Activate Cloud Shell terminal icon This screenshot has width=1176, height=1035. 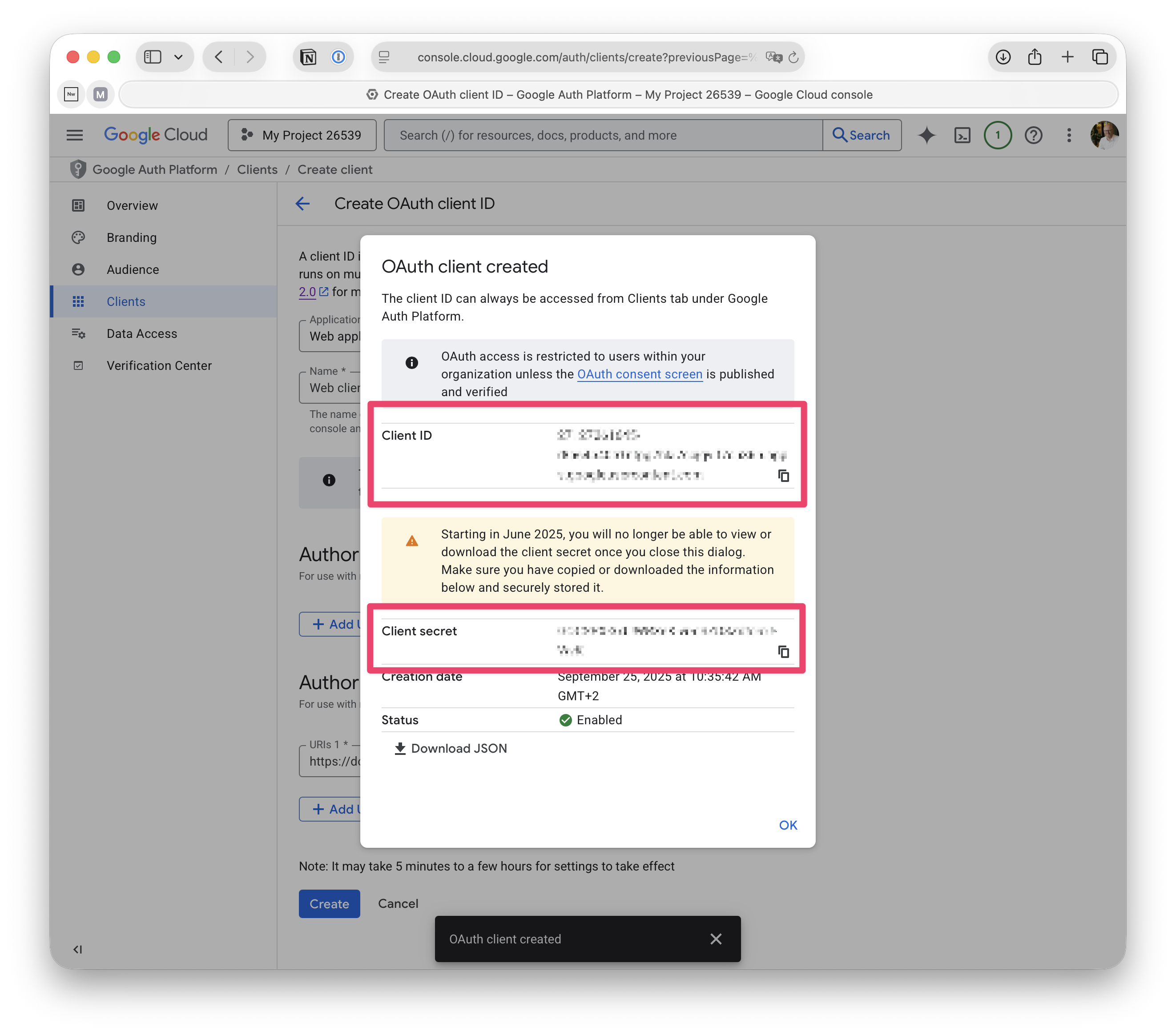point(962,136)
